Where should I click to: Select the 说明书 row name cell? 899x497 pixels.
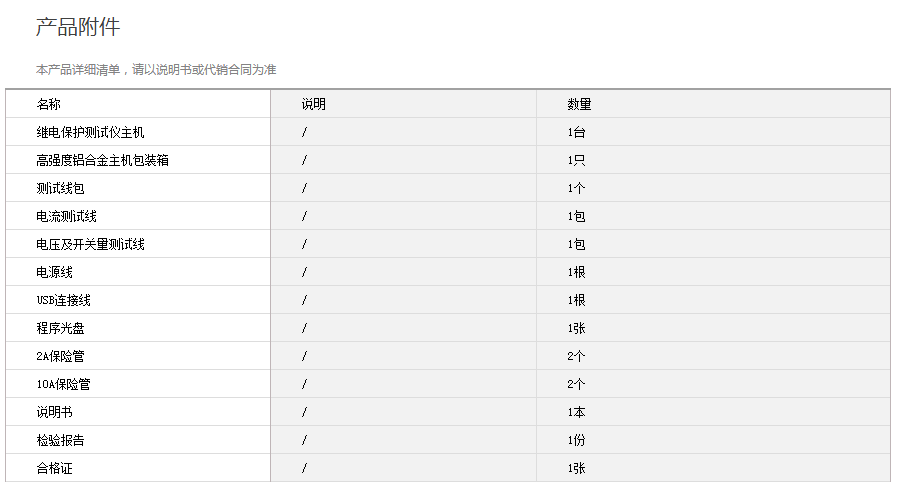point(54,412)
